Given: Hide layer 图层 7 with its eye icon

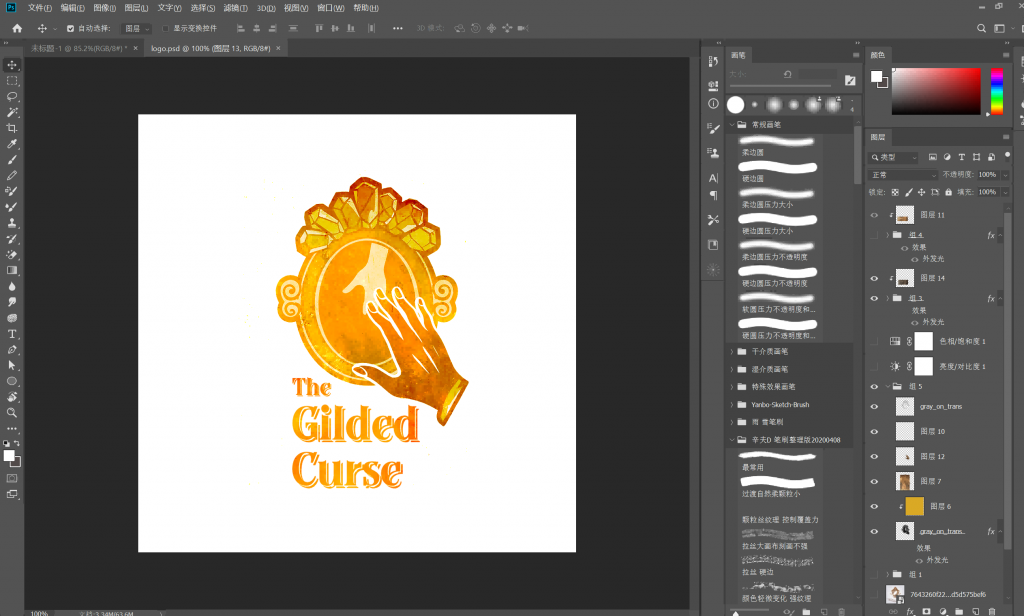Looking at the screenshot, I should click(874, 481).
